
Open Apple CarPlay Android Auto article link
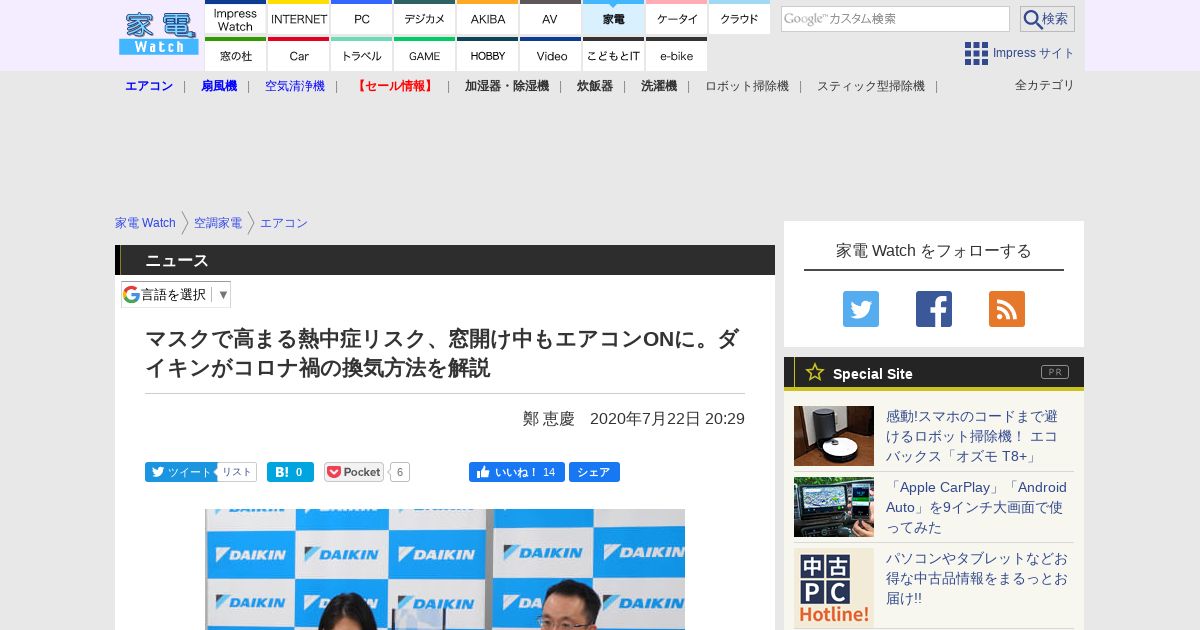point(976,507)
